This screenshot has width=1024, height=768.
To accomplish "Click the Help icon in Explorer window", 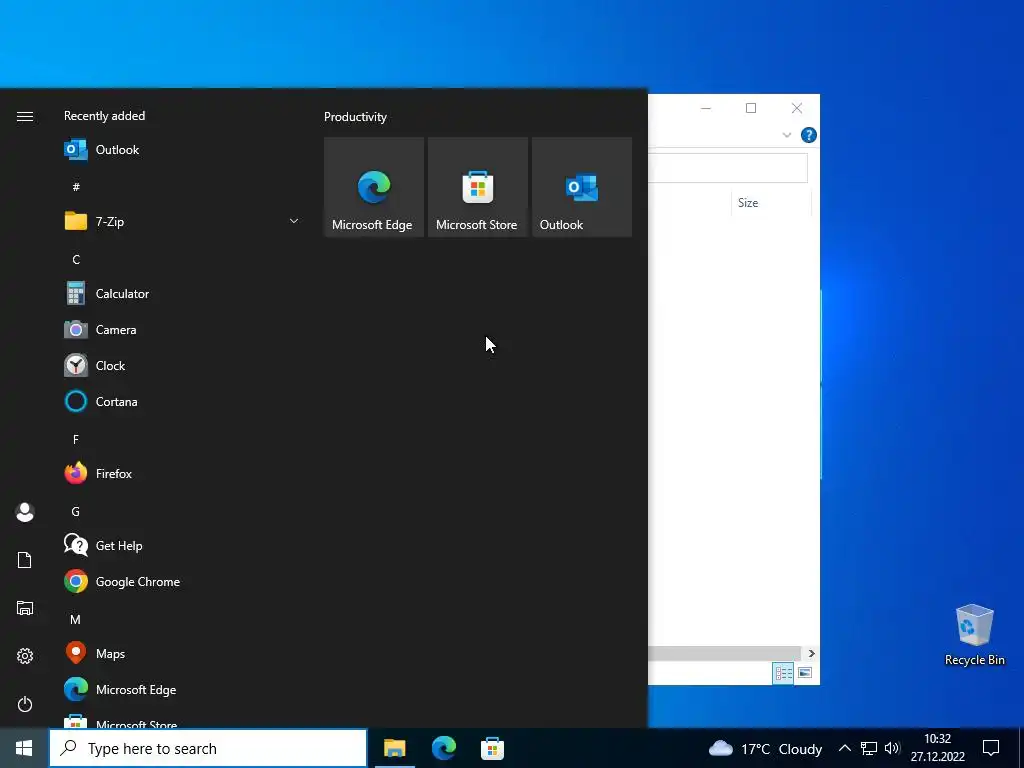I will point(808,135).
